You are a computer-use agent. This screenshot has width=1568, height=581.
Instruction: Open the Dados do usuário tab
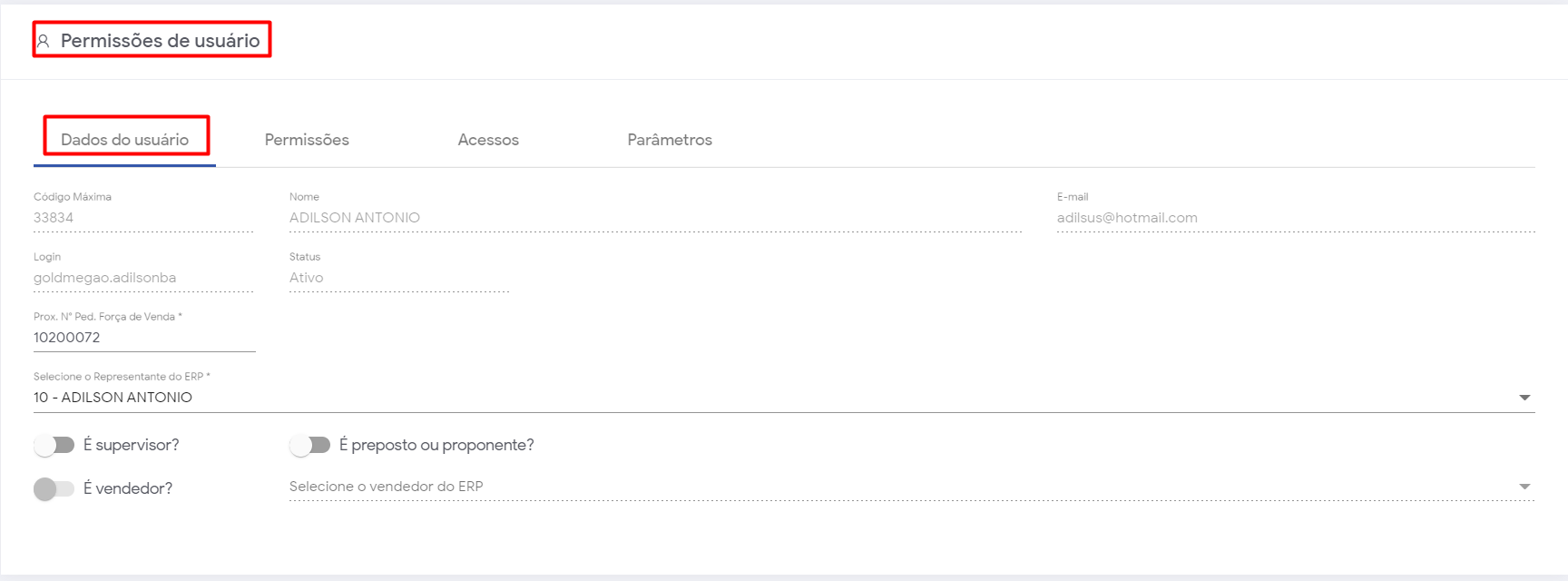click(124, 140)
